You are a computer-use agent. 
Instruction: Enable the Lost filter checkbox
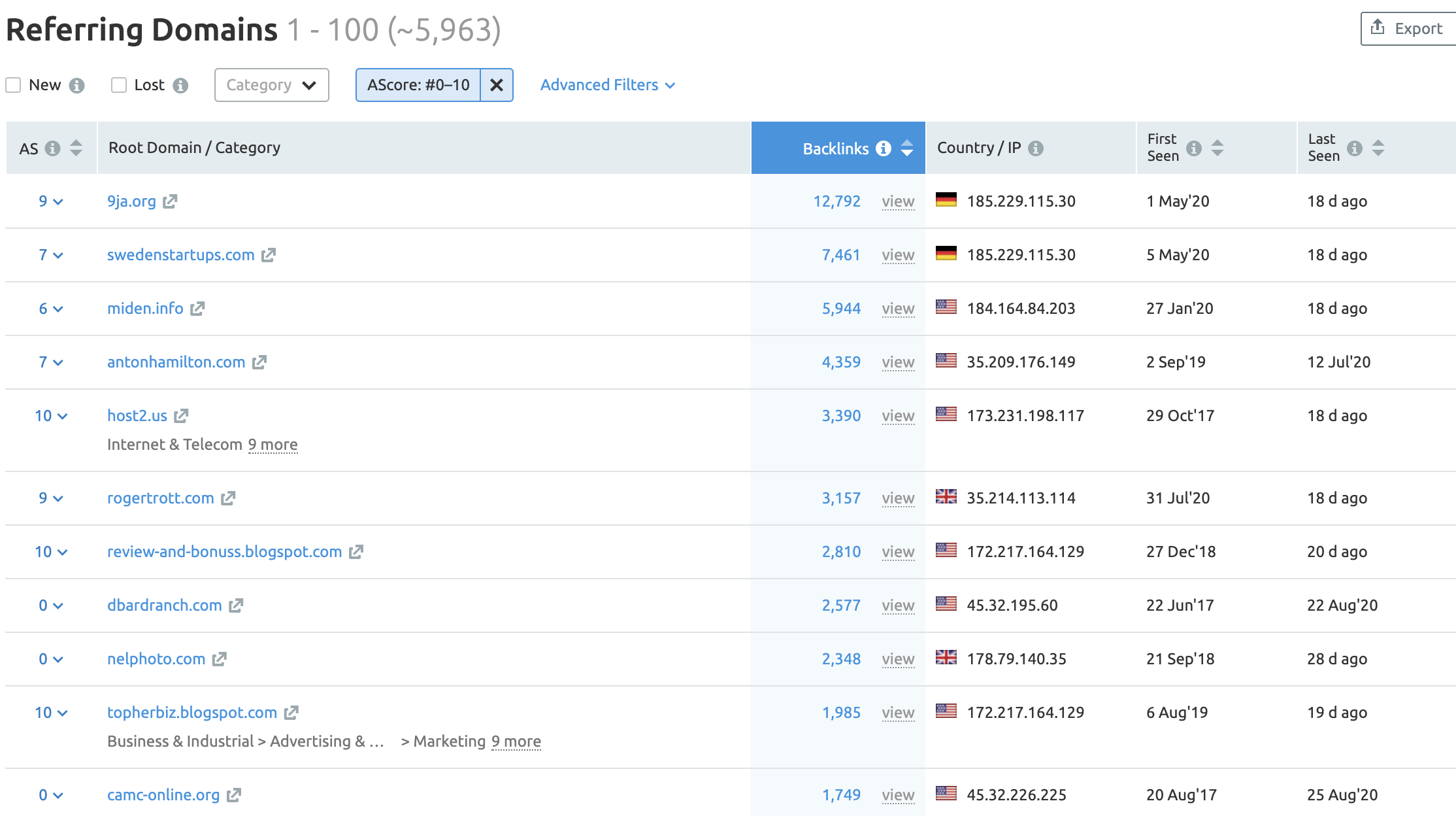click(x=118, y=84)
